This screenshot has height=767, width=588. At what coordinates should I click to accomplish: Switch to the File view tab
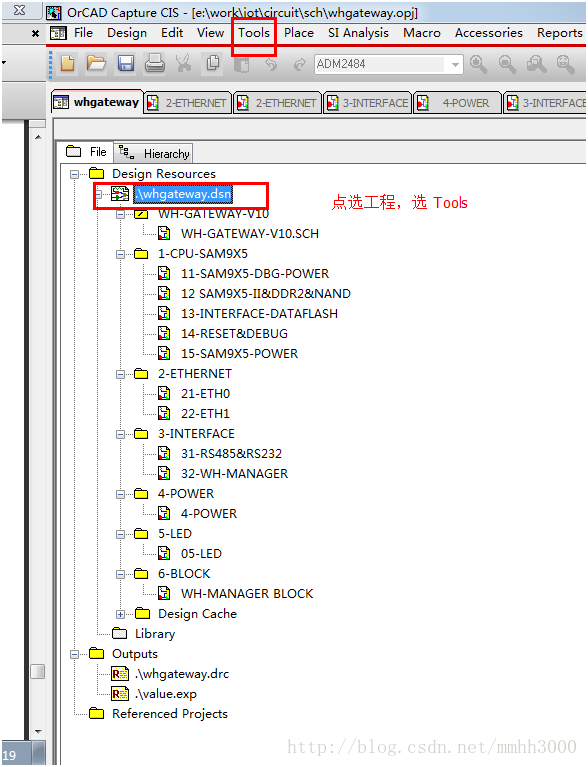tap(86, 152)
